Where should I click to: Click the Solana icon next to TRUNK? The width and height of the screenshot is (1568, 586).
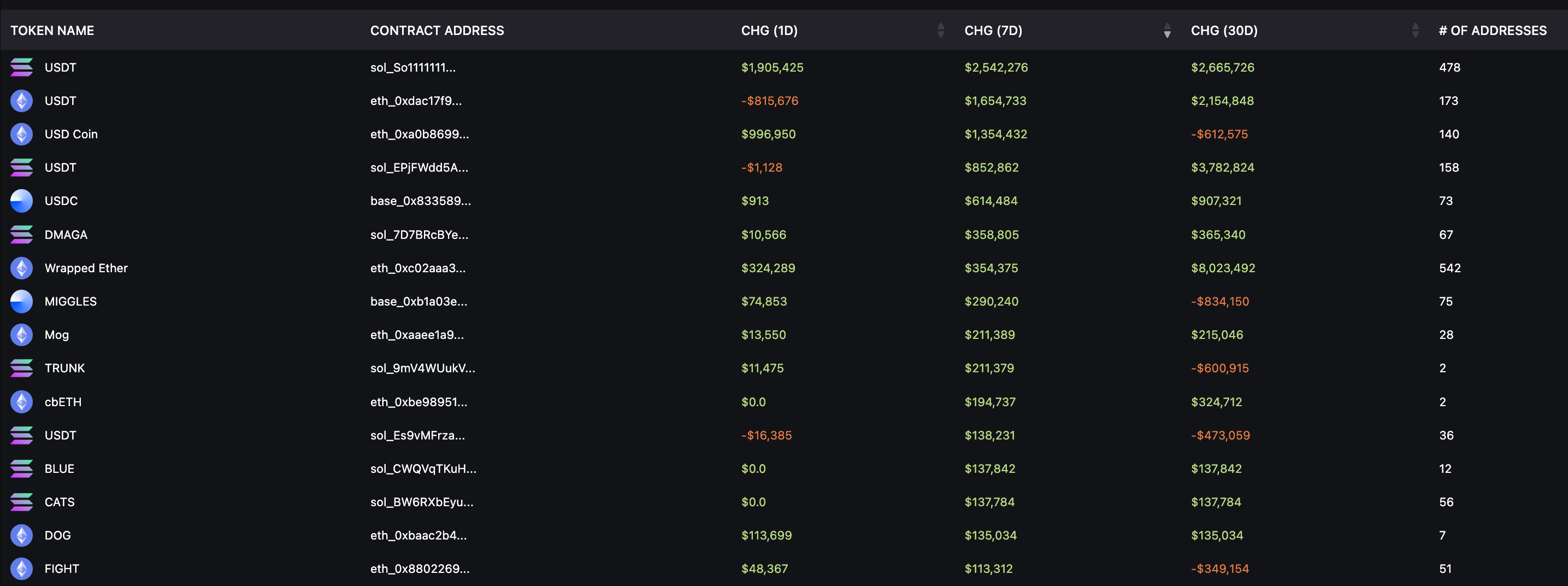21,368
